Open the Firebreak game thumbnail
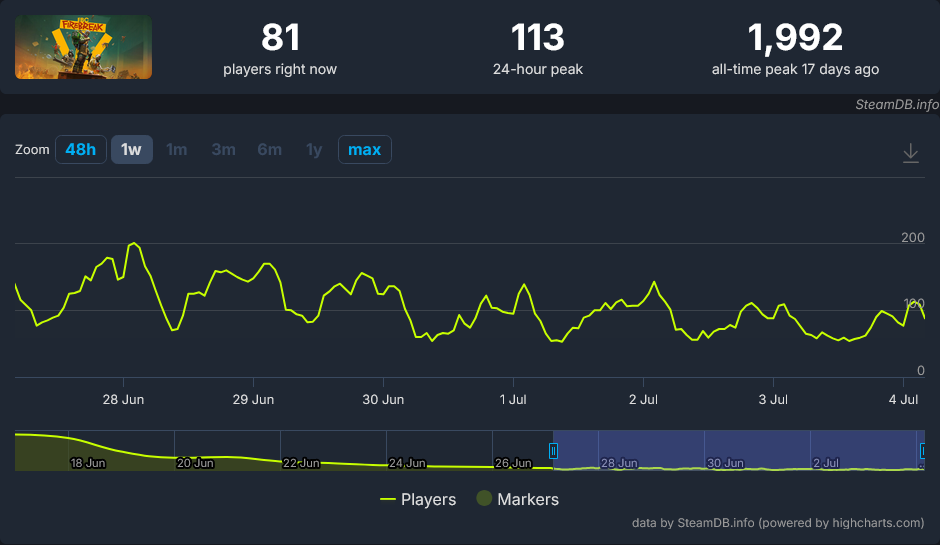940x545 pixels. pos(83,47)
